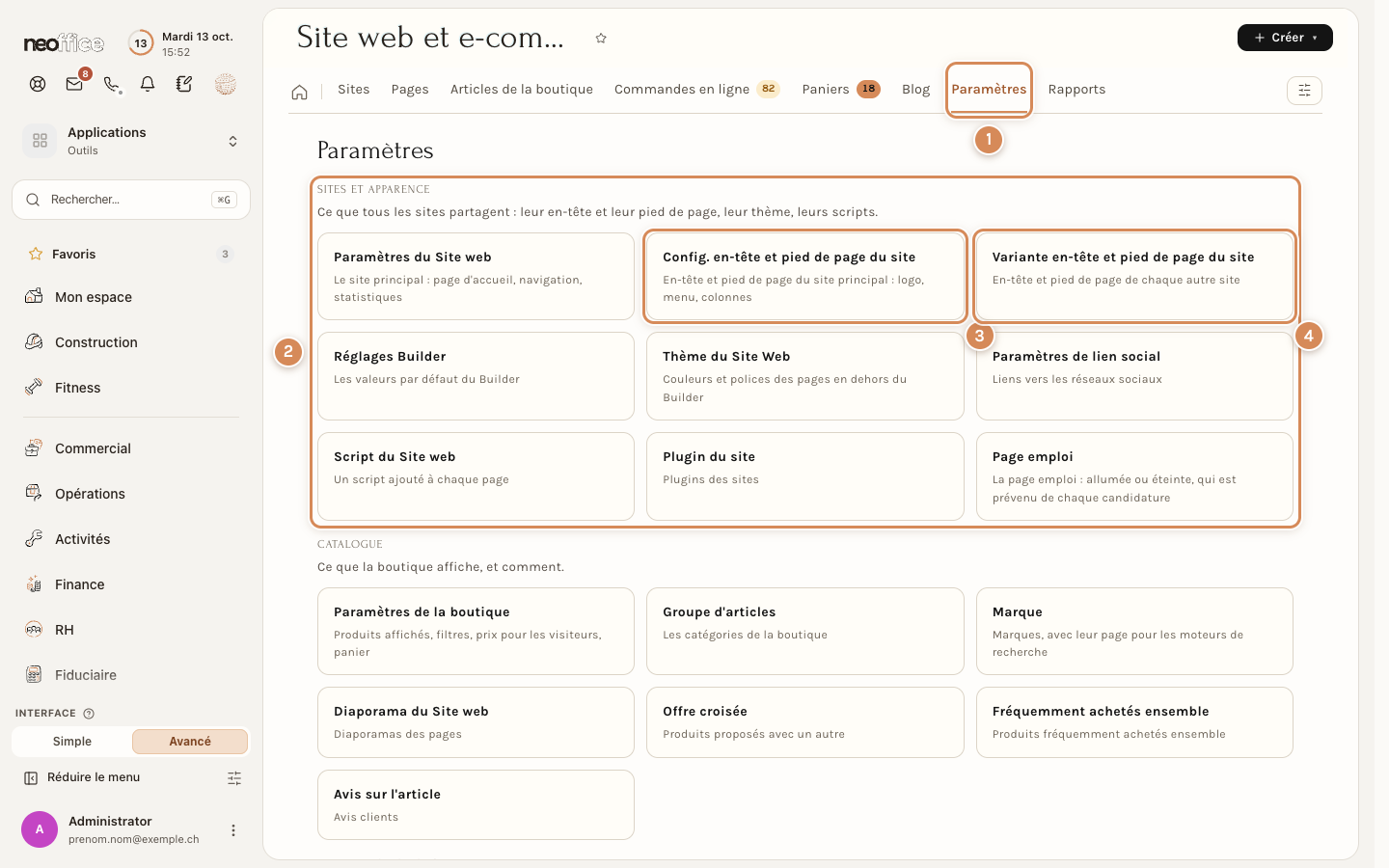Open the Créer dropdown button
Screen dimensions: 1389x868
point(1285,38)
